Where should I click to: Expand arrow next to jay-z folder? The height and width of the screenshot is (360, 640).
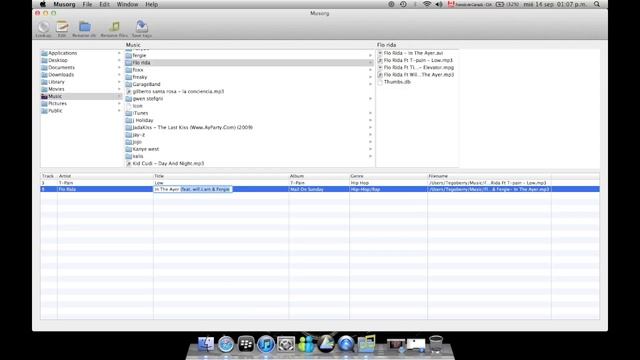click(371, 135)
